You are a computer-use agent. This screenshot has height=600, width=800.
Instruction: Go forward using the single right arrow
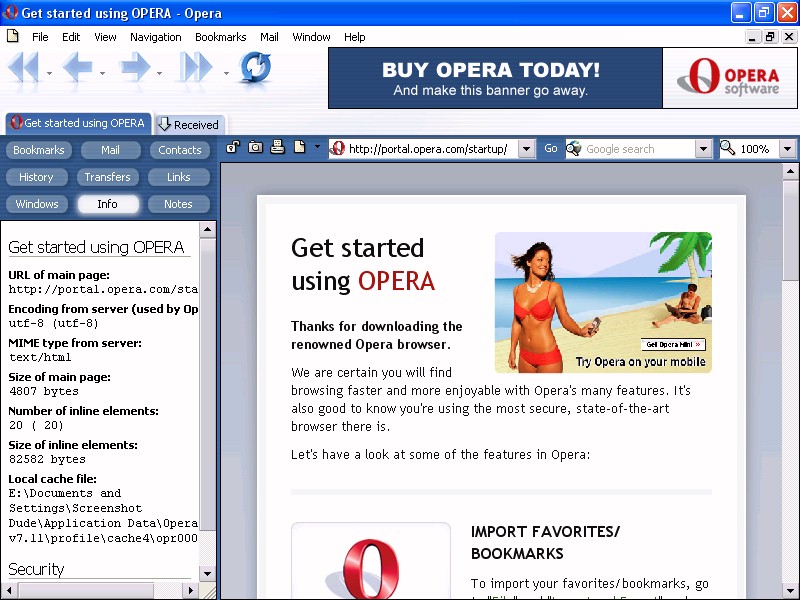(x=135, y=67)
